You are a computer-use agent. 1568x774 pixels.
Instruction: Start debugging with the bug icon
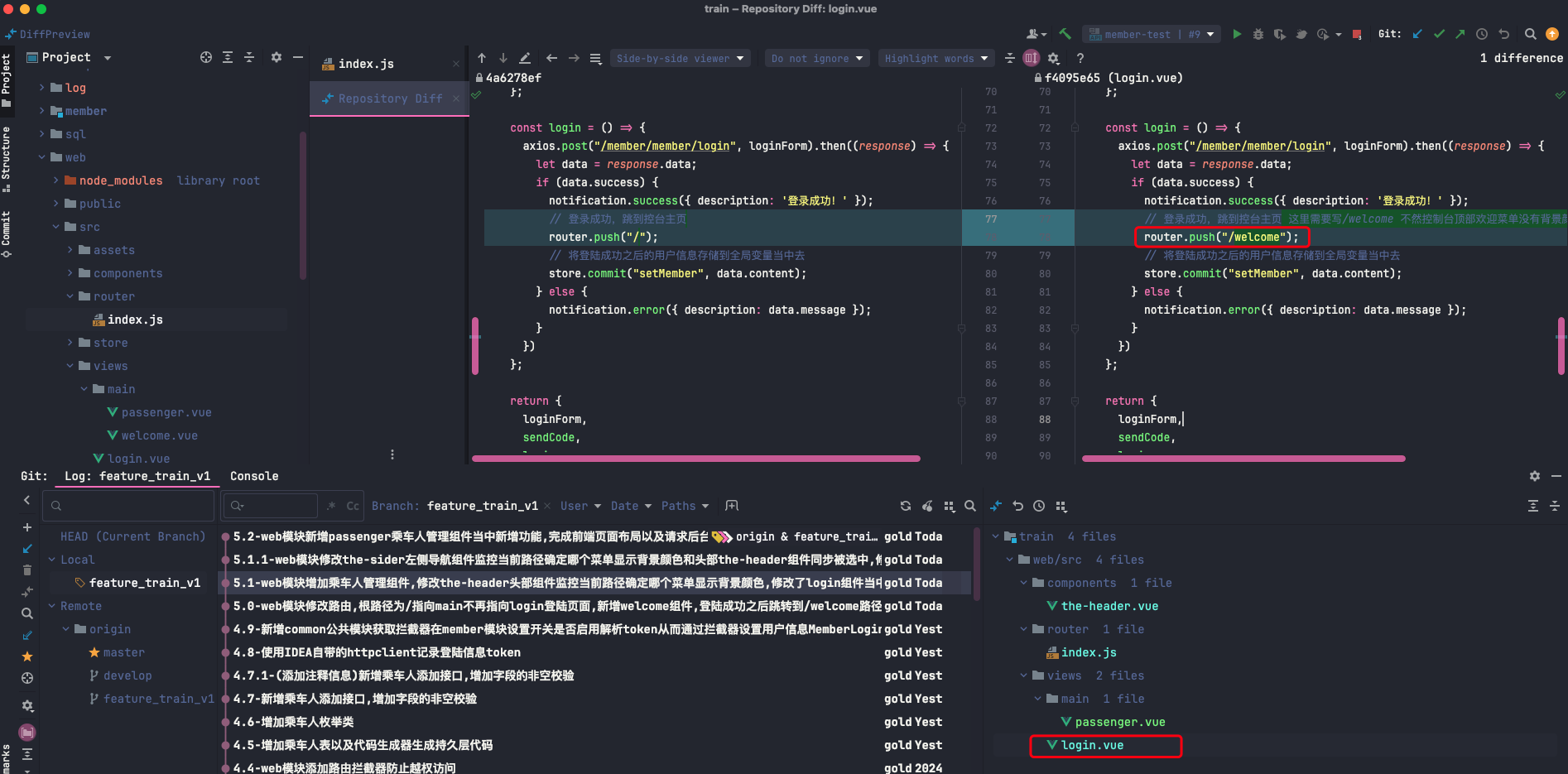point(1258,34)
